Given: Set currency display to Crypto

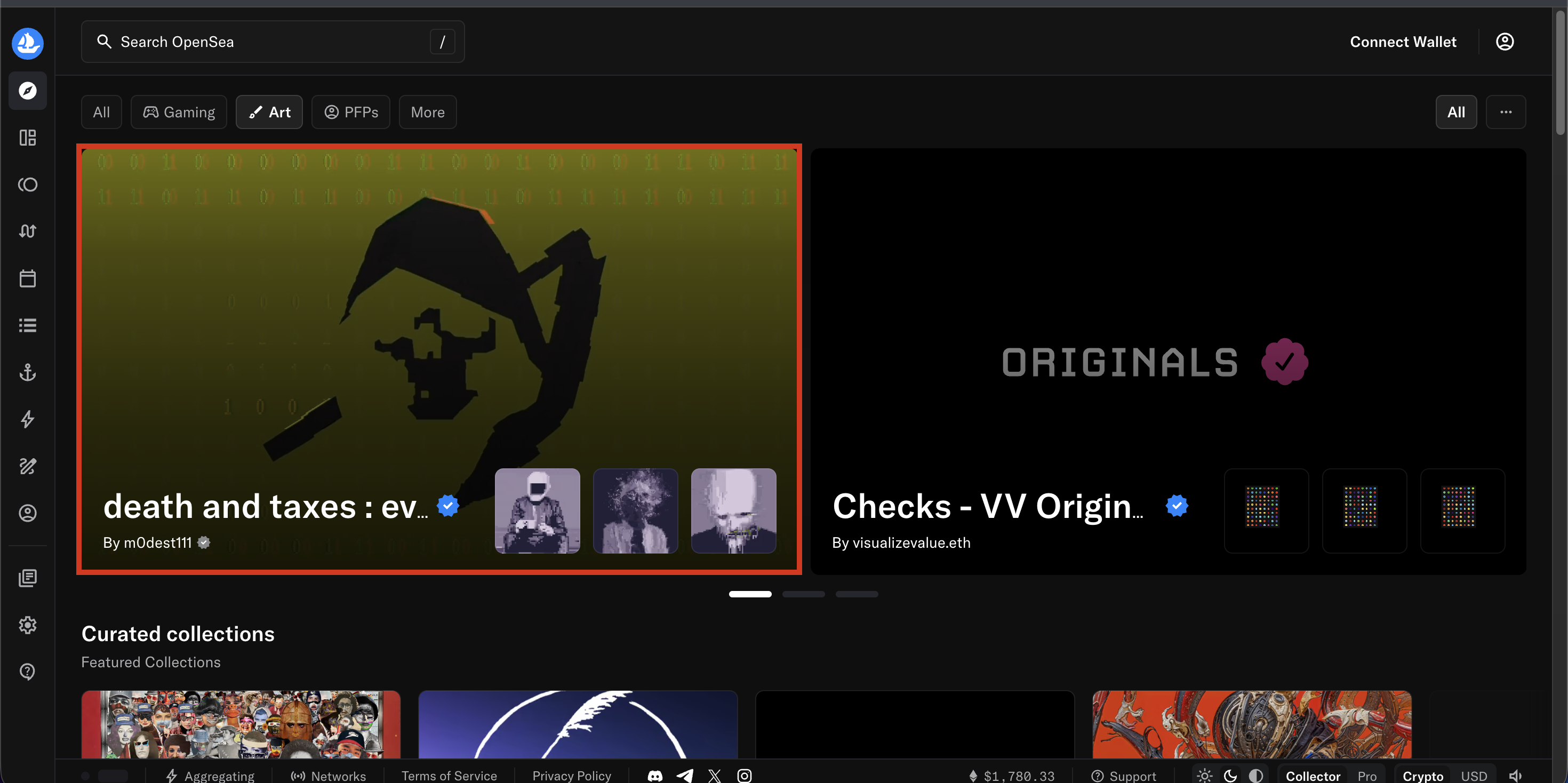Looking at the screenshot, I should pyautogui.click(x=1423, y=776).
